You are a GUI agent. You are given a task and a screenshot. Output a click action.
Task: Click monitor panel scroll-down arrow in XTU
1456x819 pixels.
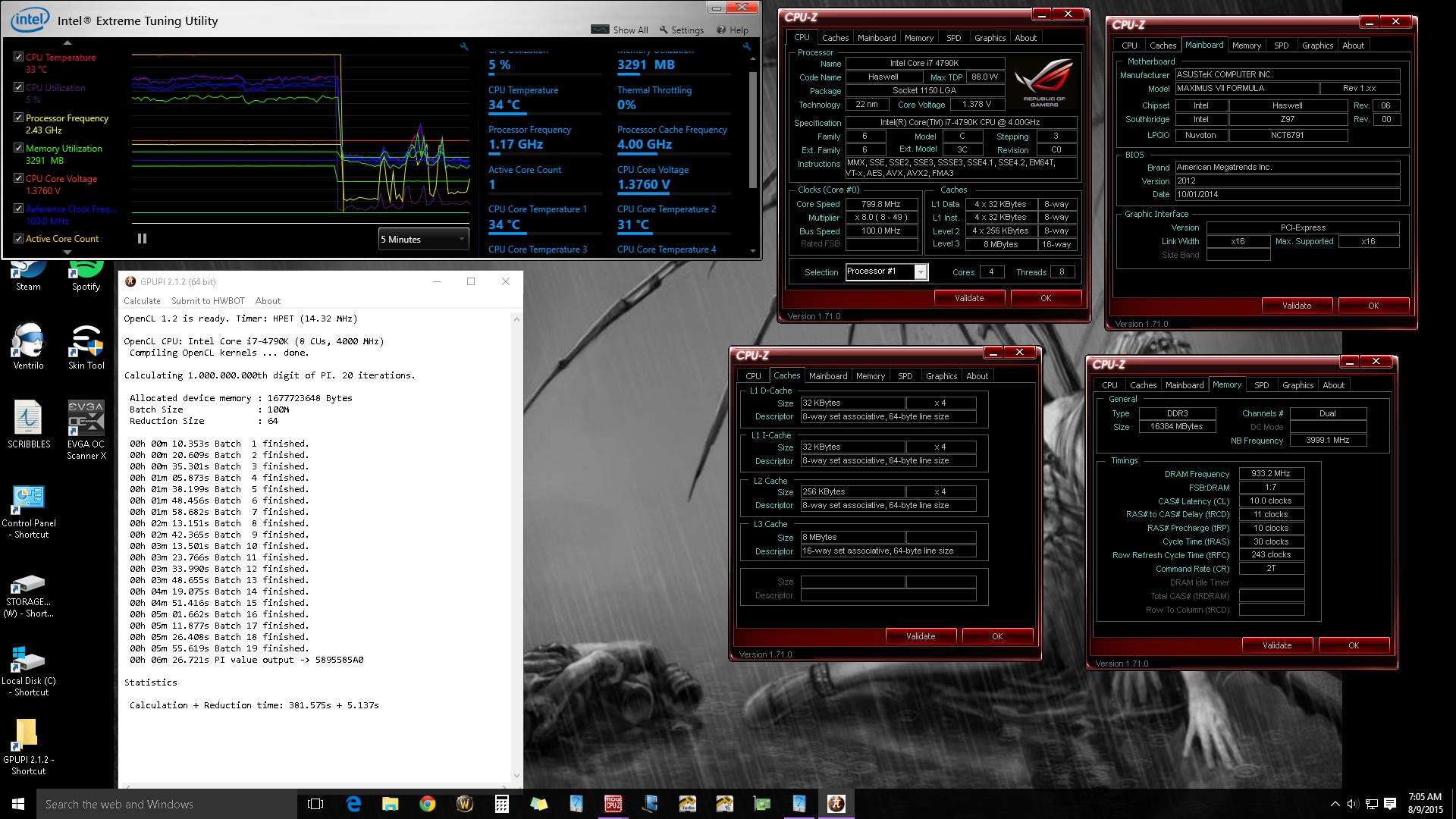point(752,251)
